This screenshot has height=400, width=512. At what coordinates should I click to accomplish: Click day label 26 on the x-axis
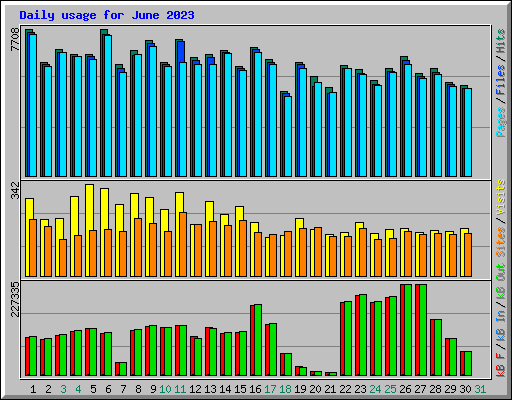pos(405,389)
